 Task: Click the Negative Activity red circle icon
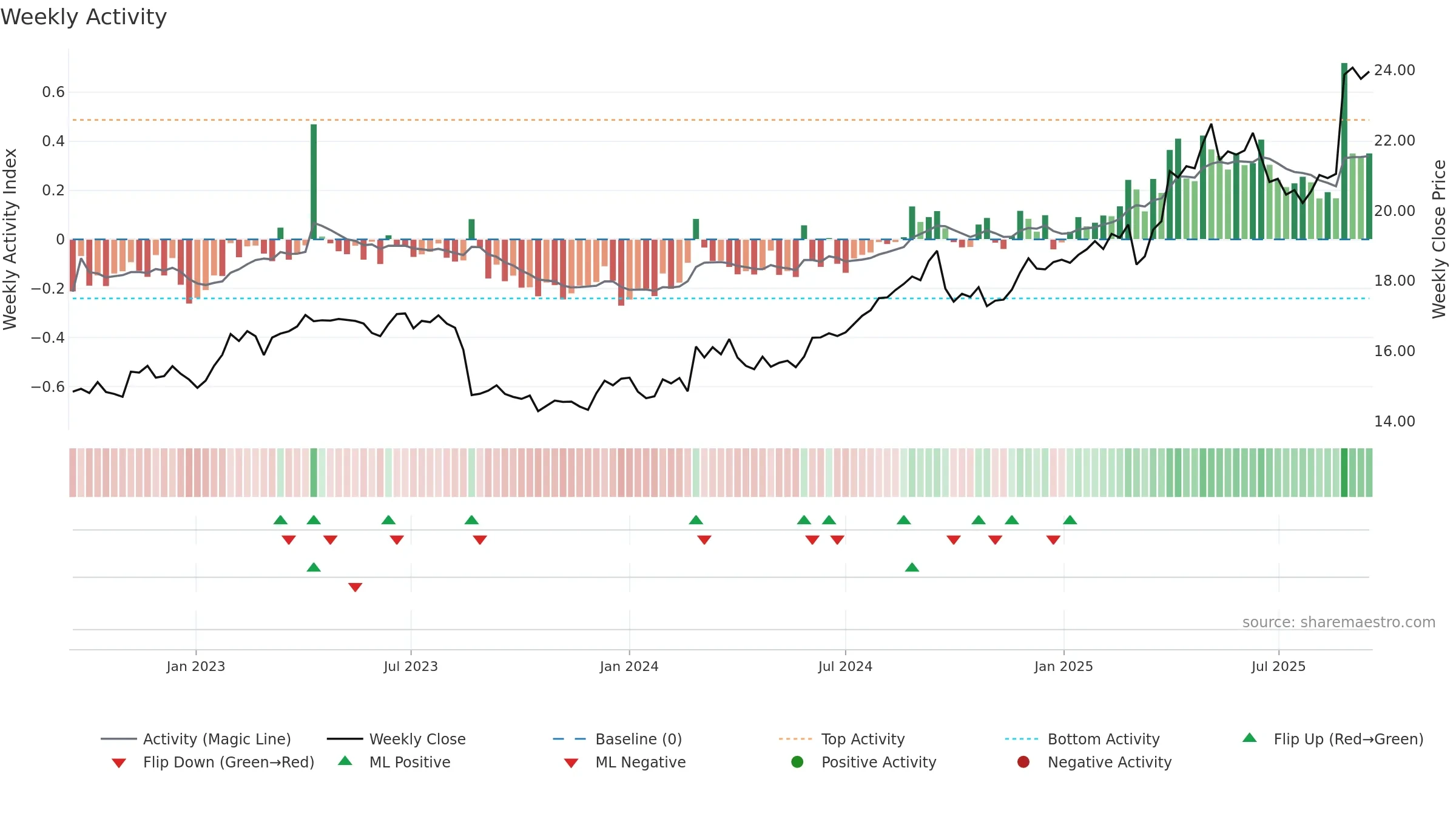coord(1023,762)
